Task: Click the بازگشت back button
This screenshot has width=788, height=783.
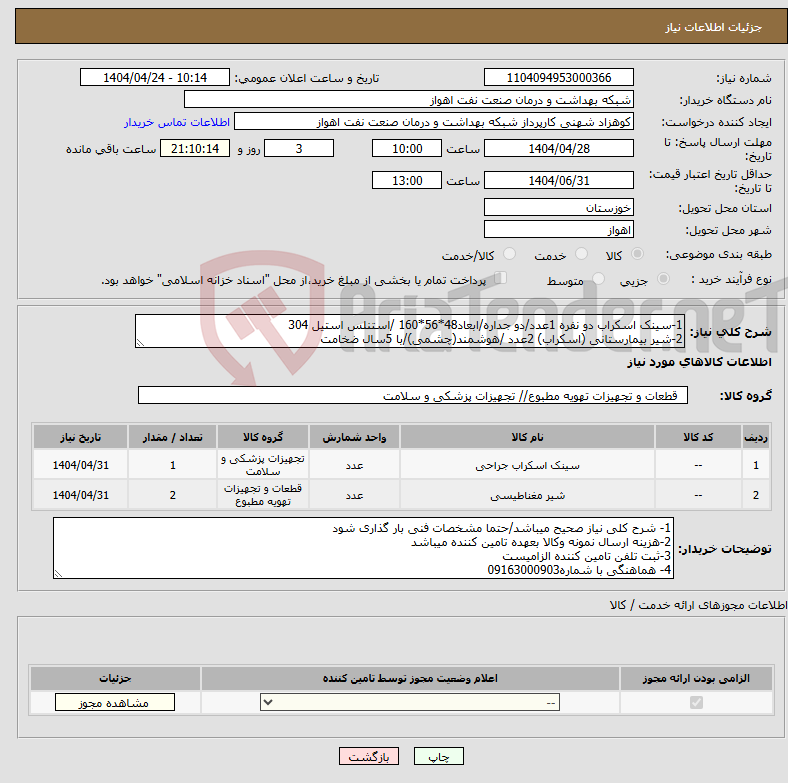Action: (x=368, y=756)
